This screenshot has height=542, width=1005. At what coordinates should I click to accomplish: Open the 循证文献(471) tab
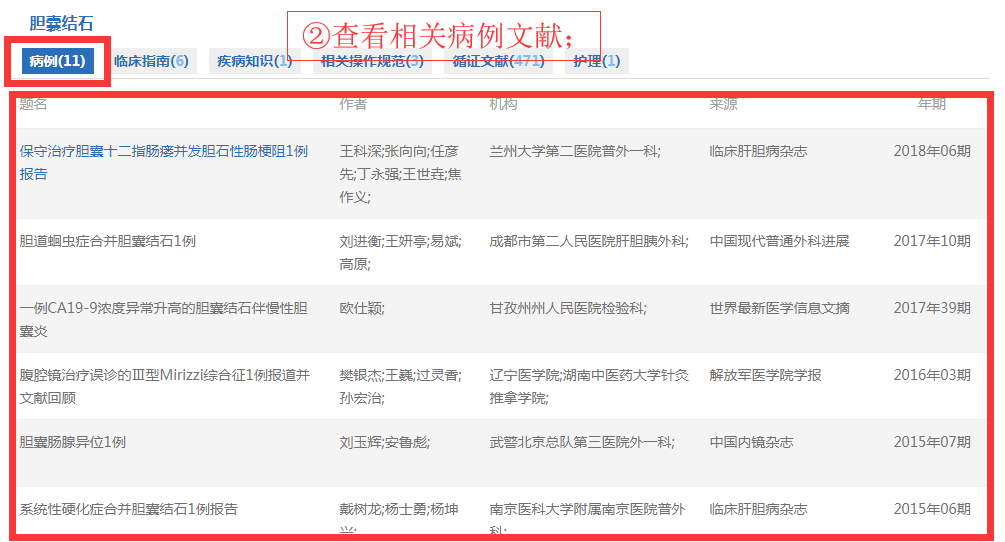[x=498, y=61]
